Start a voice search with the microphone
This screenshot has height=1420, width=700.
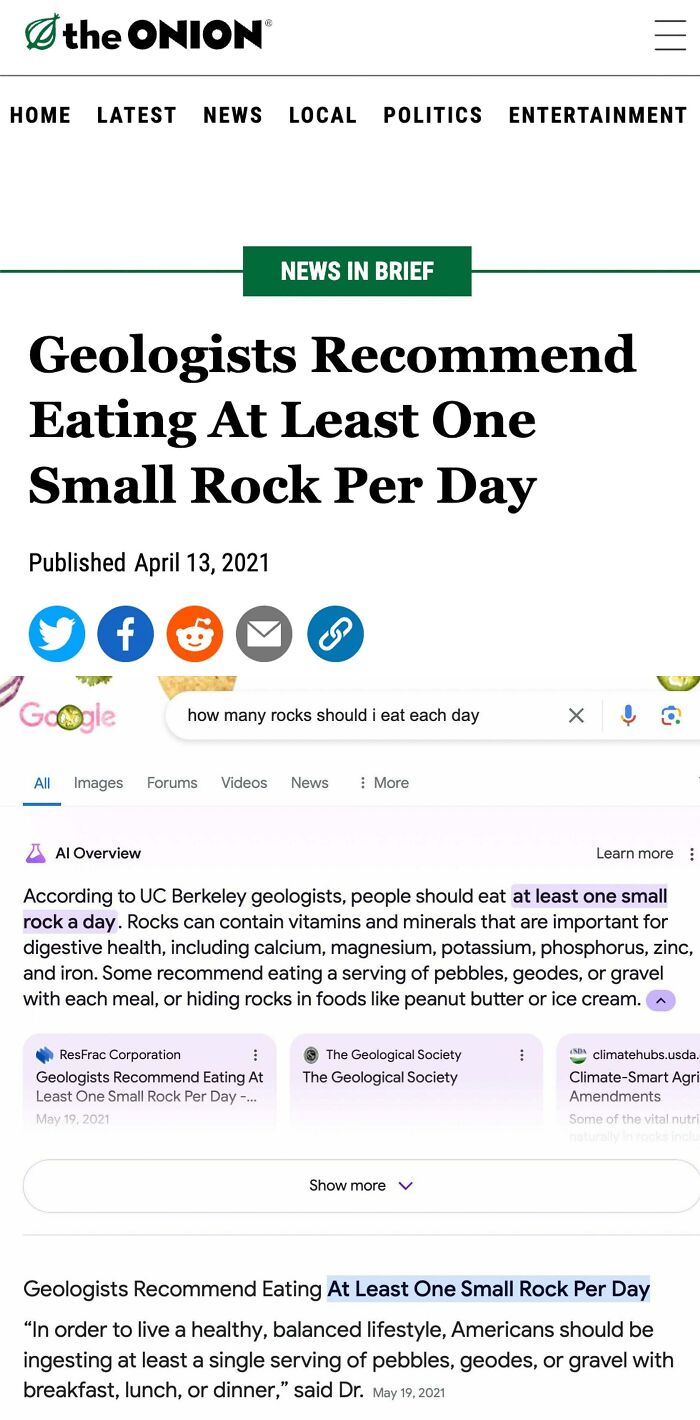click(627, 715)
